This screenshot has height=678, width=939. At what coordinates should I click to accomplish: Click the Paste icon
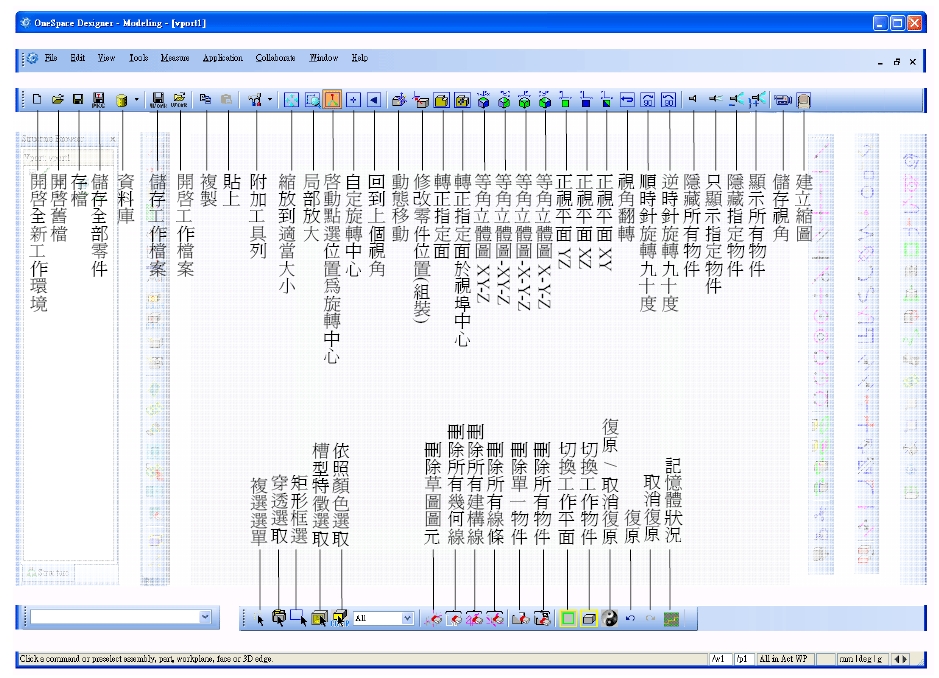(x=226, y=99)
